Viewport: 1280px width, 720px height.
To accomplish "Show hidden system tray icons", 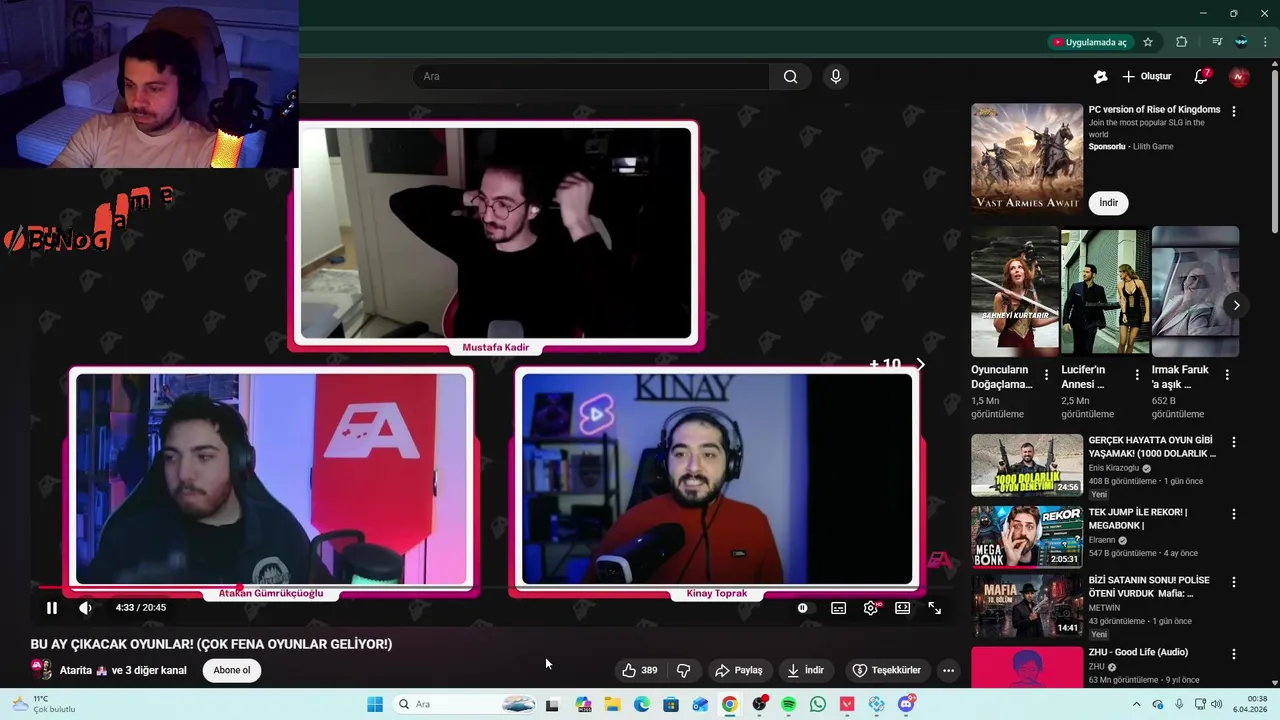I will 1136,705.
